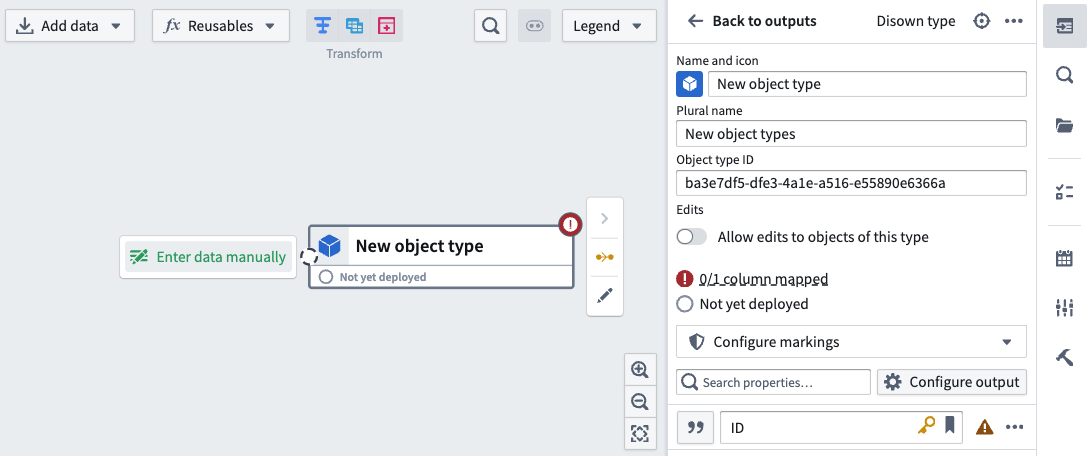Click the string type quote icon for ID

[695, 428]
